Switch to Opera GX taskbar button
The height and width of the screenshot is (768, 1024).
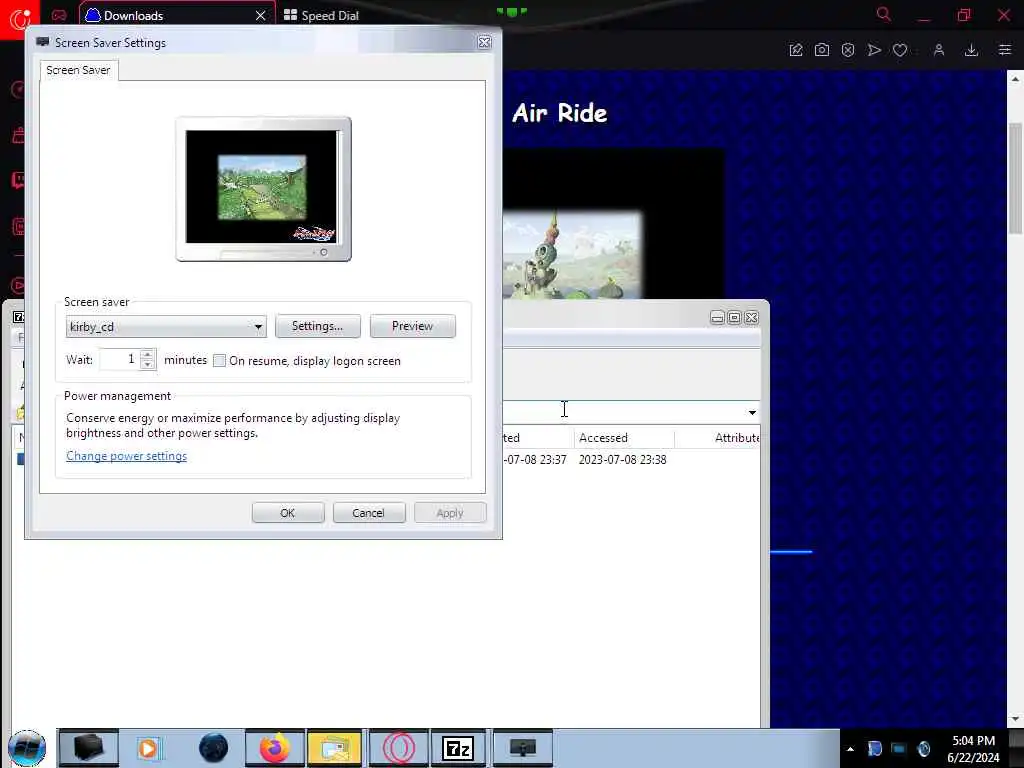pyautogui.click(x=398, y=748)
